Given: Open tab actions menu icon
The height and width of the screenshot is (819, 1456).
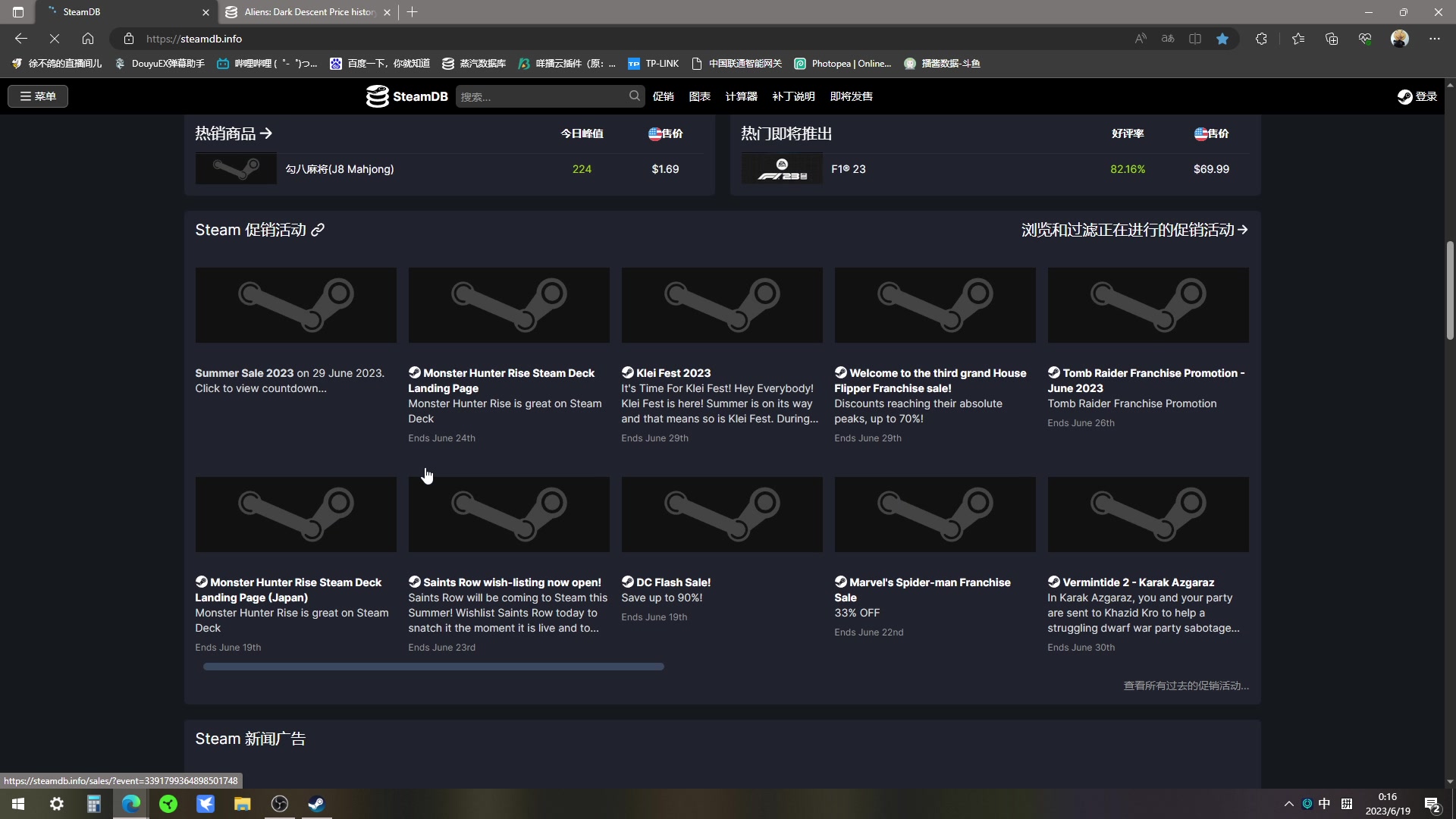Looking at the screenshot, I should tap(18, 12).
